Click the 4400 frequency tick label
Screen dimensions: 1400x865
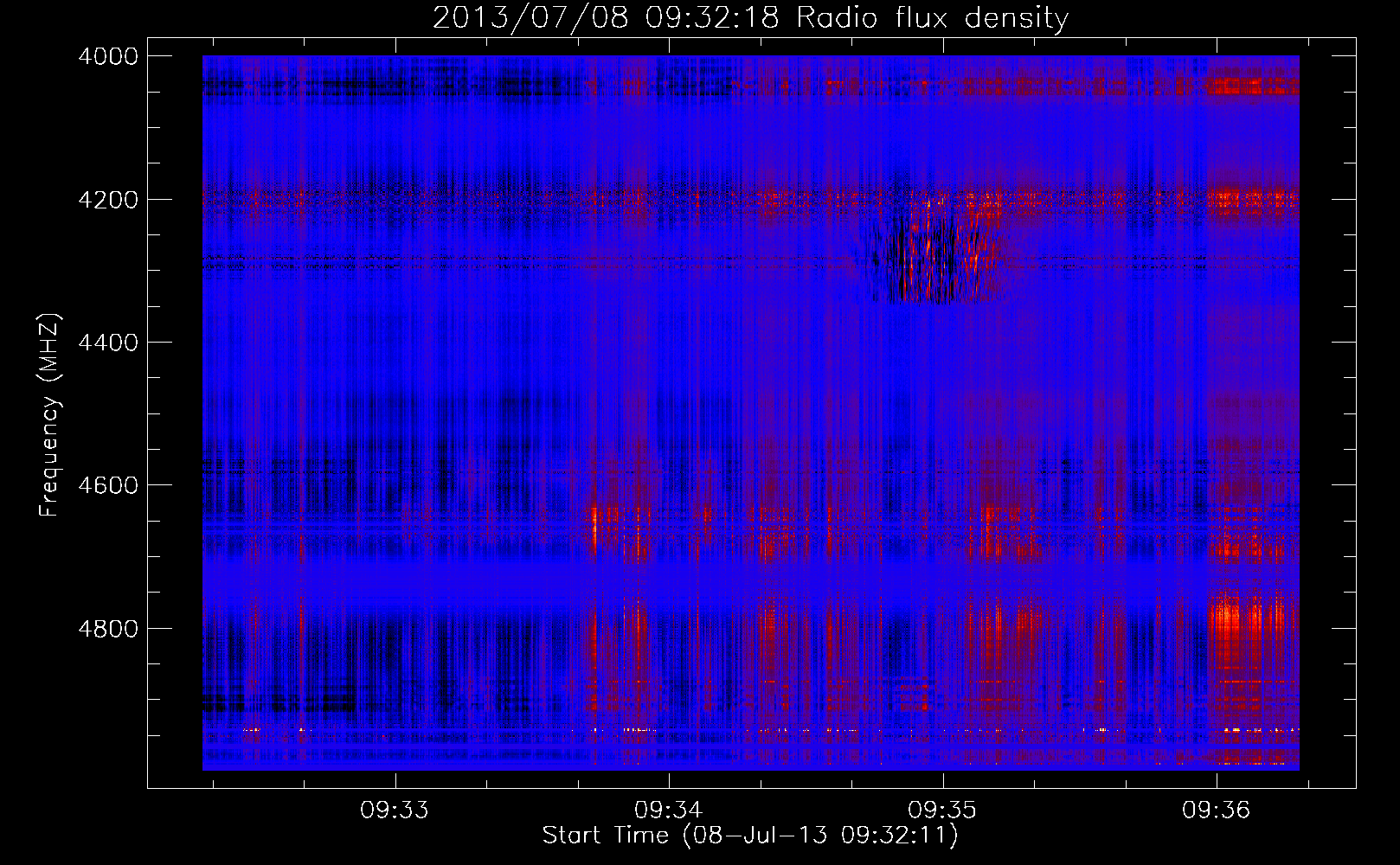coord(108,343)
